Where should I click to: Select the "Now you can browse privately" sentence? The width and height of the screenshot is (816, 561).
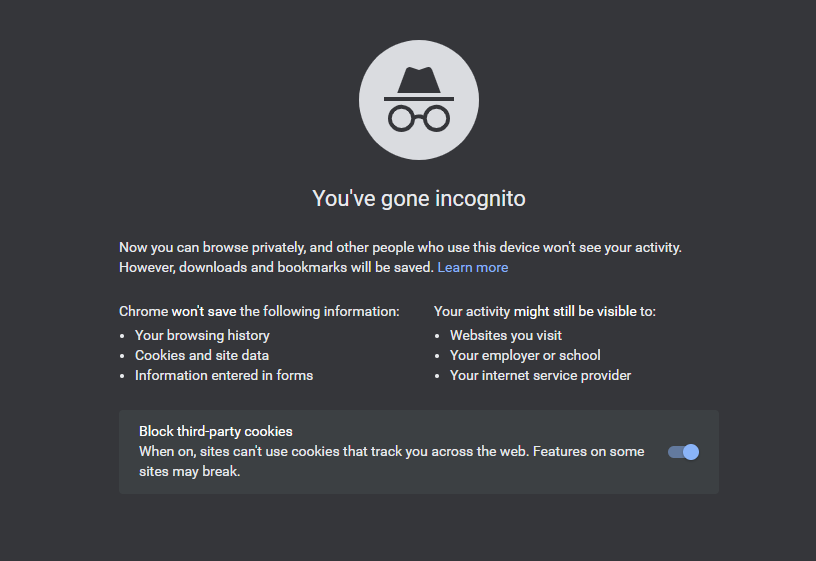tap(400, 248)
